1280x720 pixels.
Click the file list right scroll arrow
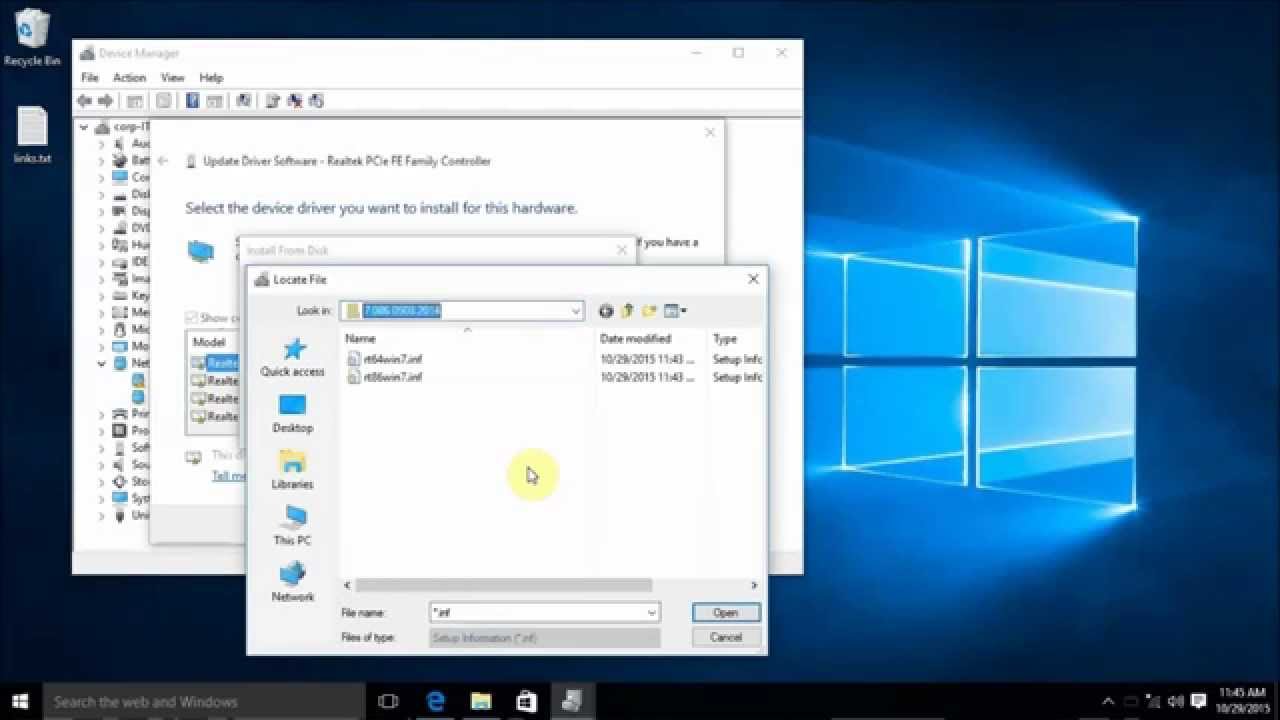click(755, 585)
